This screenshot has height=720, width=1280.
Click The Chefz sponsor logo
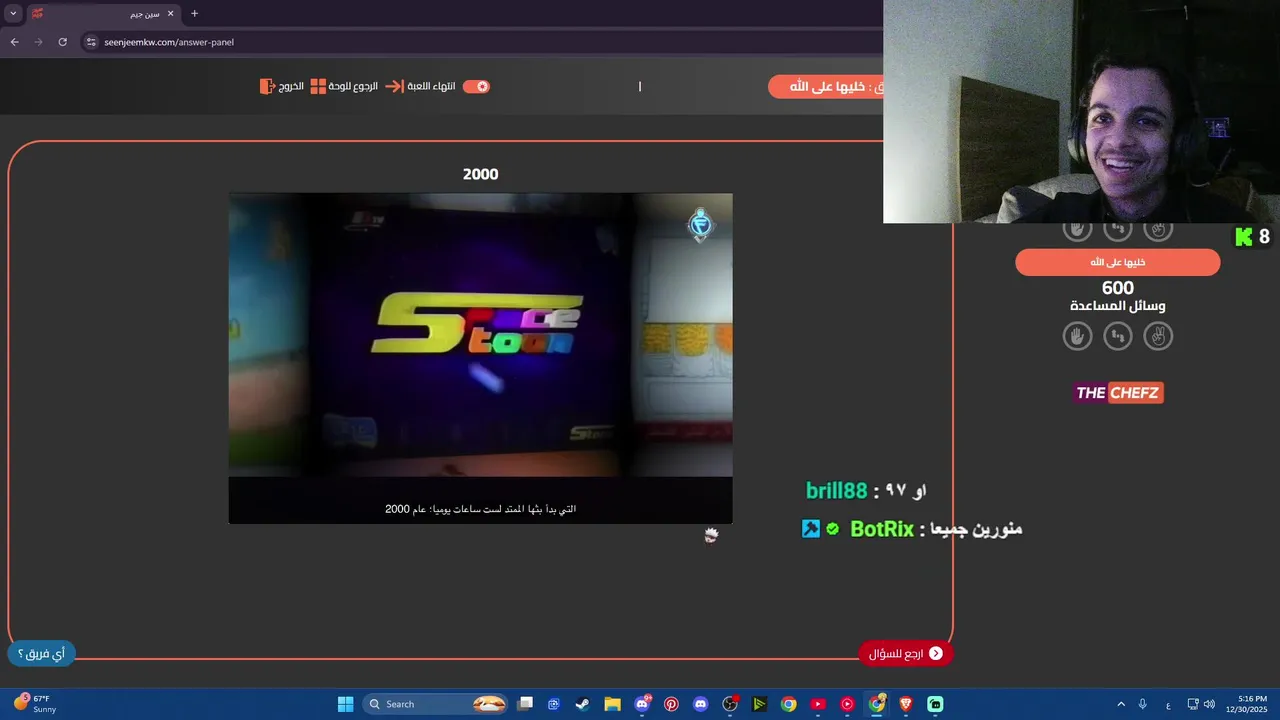1118,393
